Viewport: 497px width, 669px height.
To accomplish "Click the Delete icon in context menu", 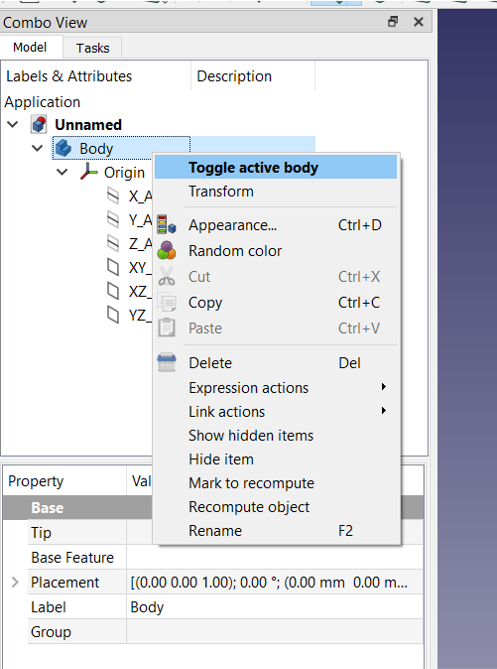I will point(166,363).
